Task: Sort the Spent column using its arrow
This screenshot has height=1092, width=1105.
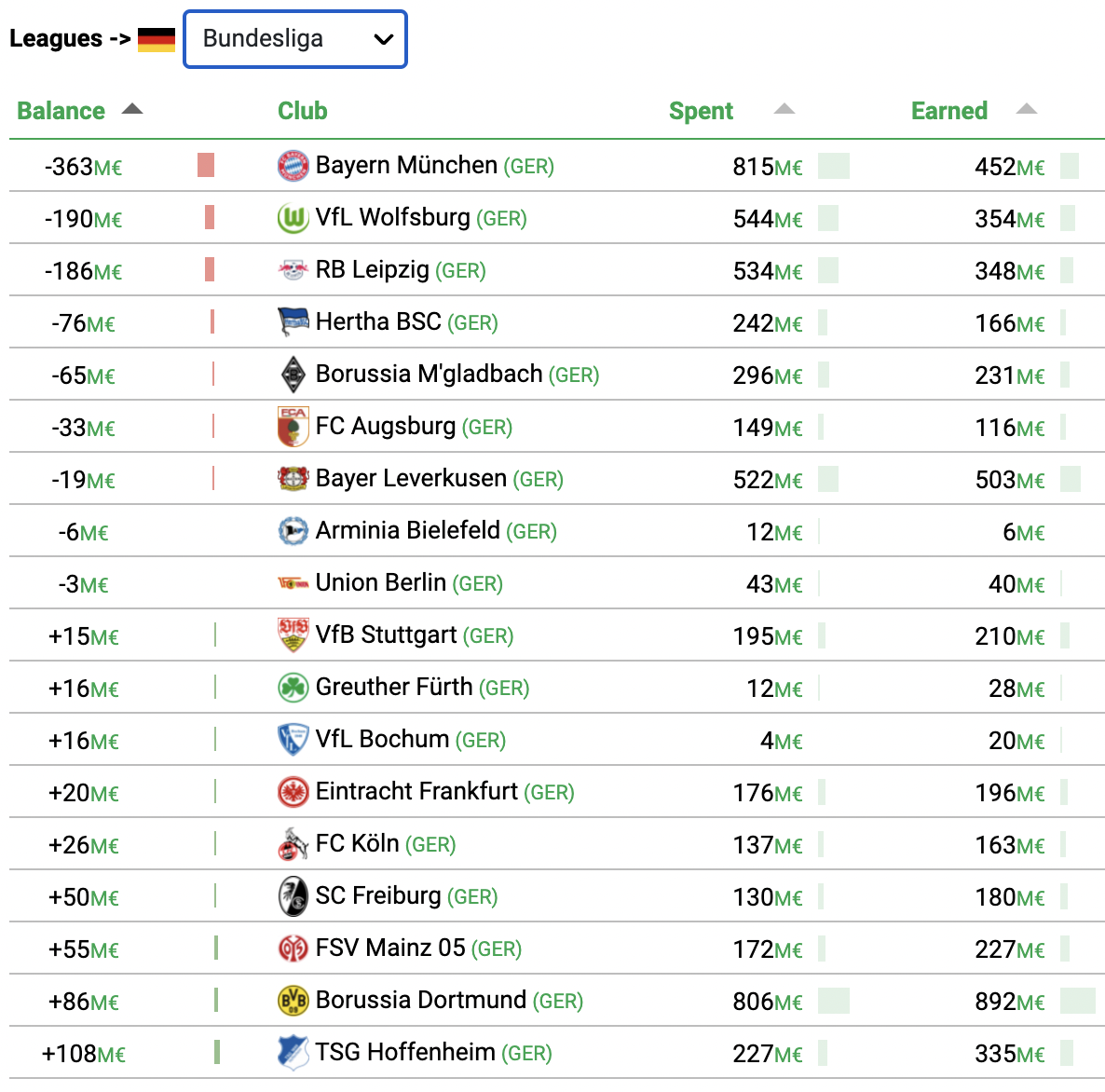Action: pyautogui.click(x=784, y=109)
